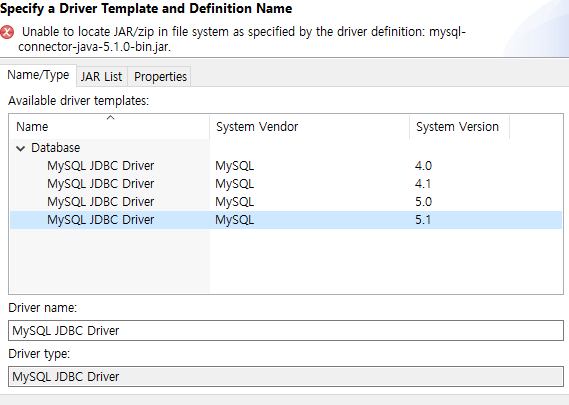Click the MySQL vendor cell in the highlighted row
The image size is (569, 405).
(234, 220)
